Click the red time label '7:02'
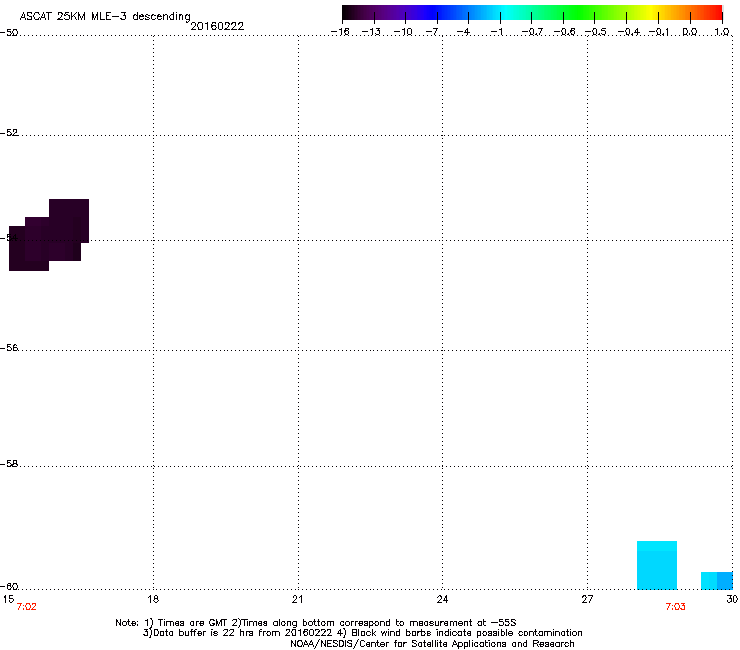Screen dimensions: 740x650 coord(26,607)
